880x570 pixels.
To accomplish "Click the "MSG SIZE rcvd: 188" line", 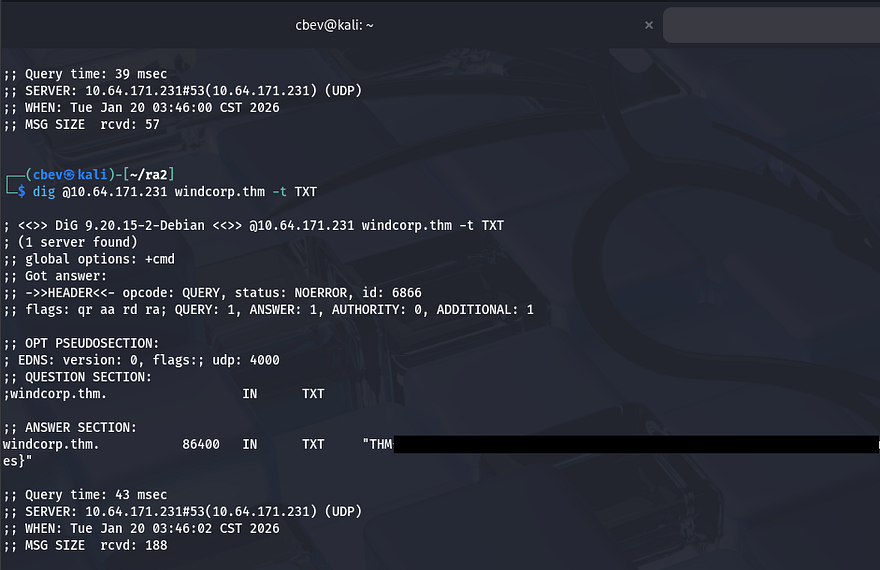I will 85,545.
